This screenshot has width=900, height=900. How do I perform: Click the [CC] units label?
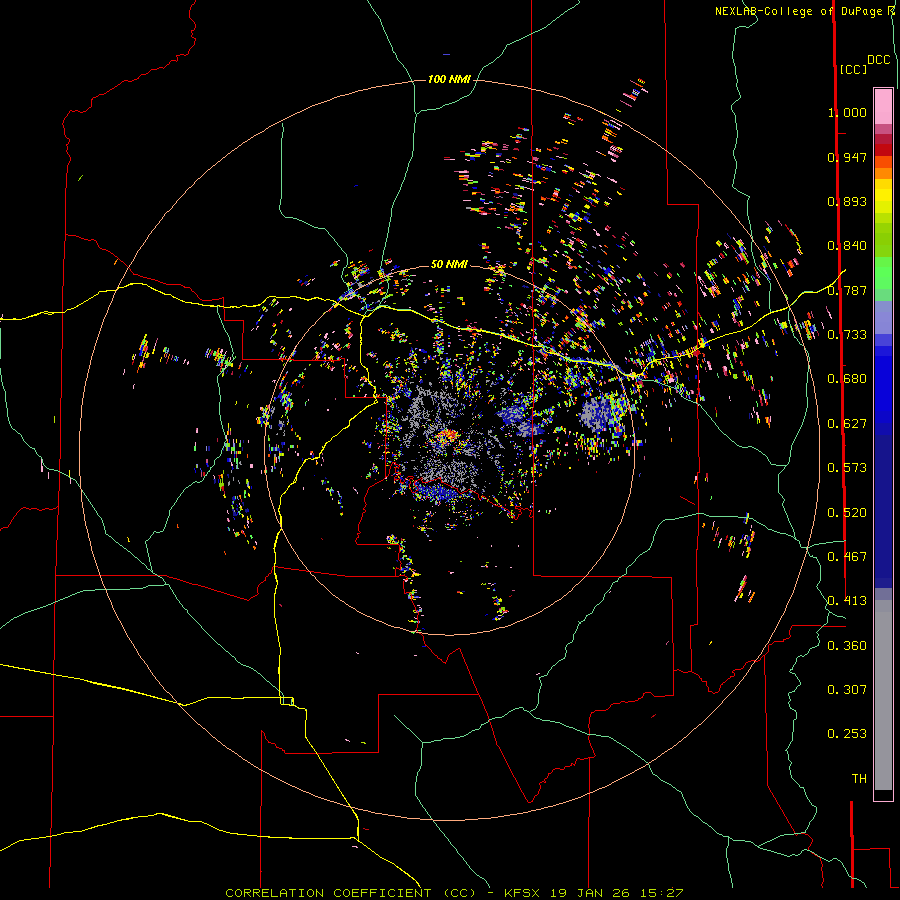(853, 69)
